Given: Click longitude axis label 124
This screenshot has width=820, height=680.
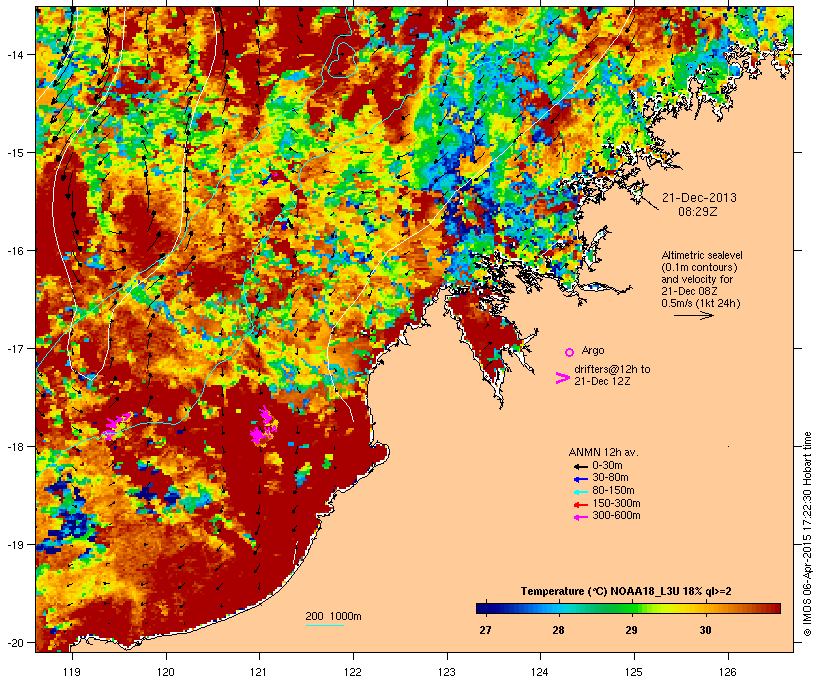Looking at the screenshot, I should [x=540, y=672].
